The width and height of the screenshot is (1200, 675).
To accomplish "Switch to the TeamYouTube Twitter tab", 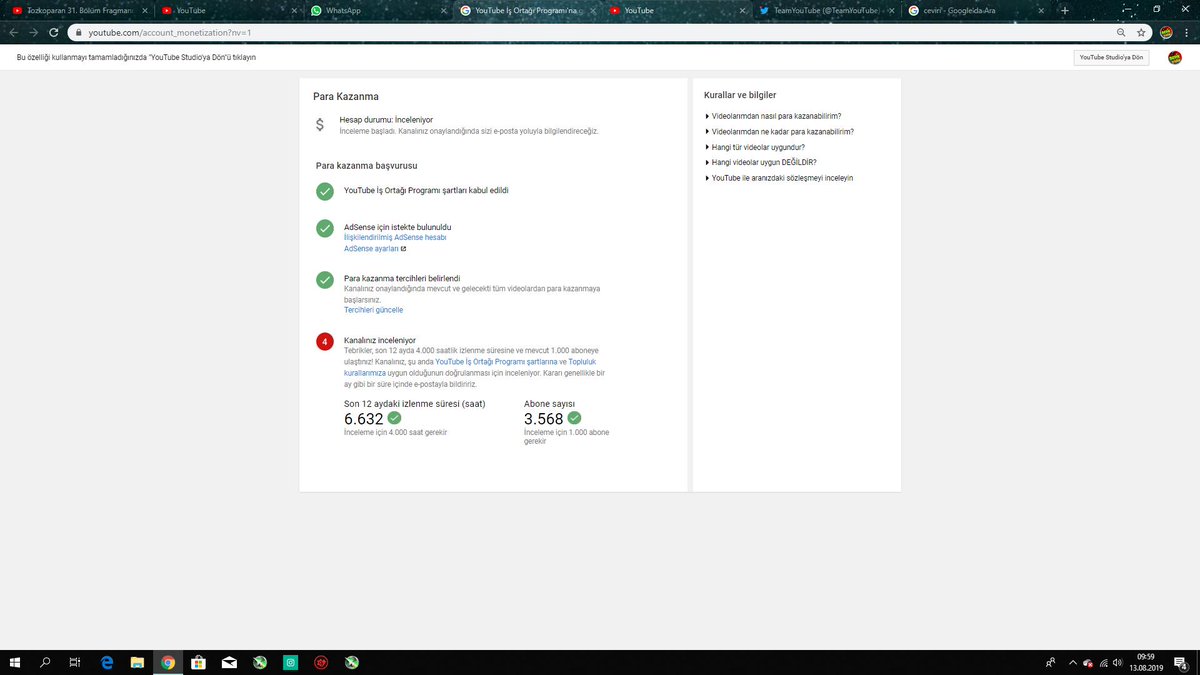I will point(825,10).
